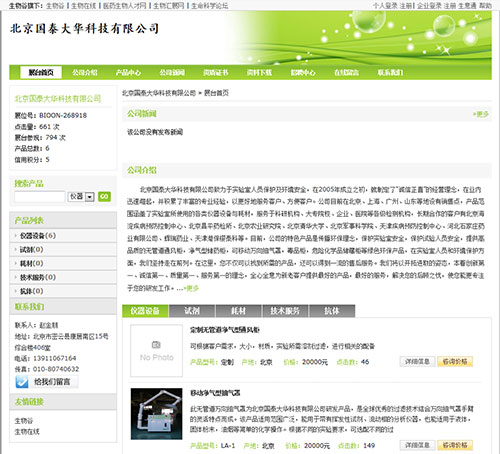Click the company logo title in the header
Viewport: 500px width, 454px height.
pyautogui.click(x=84, y=29)
